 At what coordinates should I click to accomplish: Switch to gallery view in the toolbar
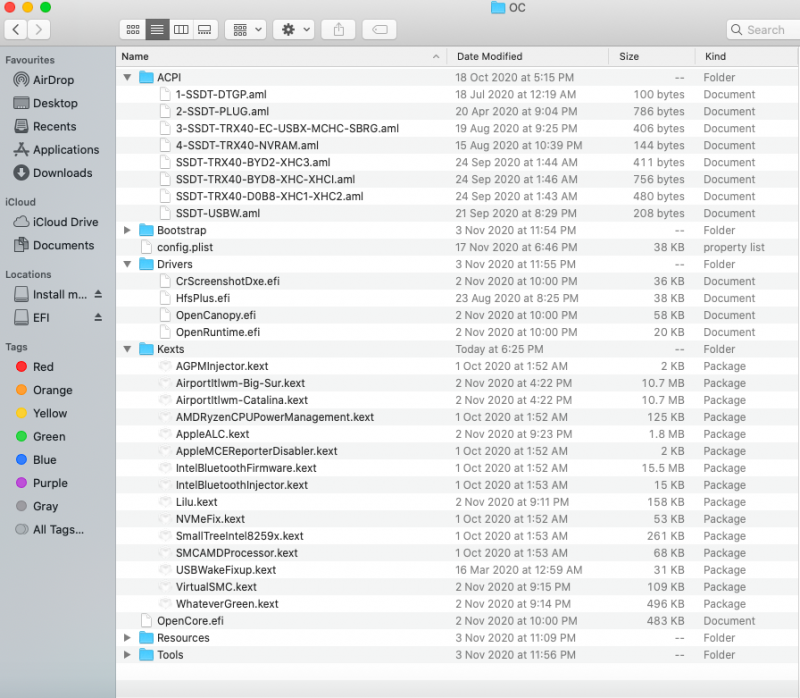[x=204, y=29]
